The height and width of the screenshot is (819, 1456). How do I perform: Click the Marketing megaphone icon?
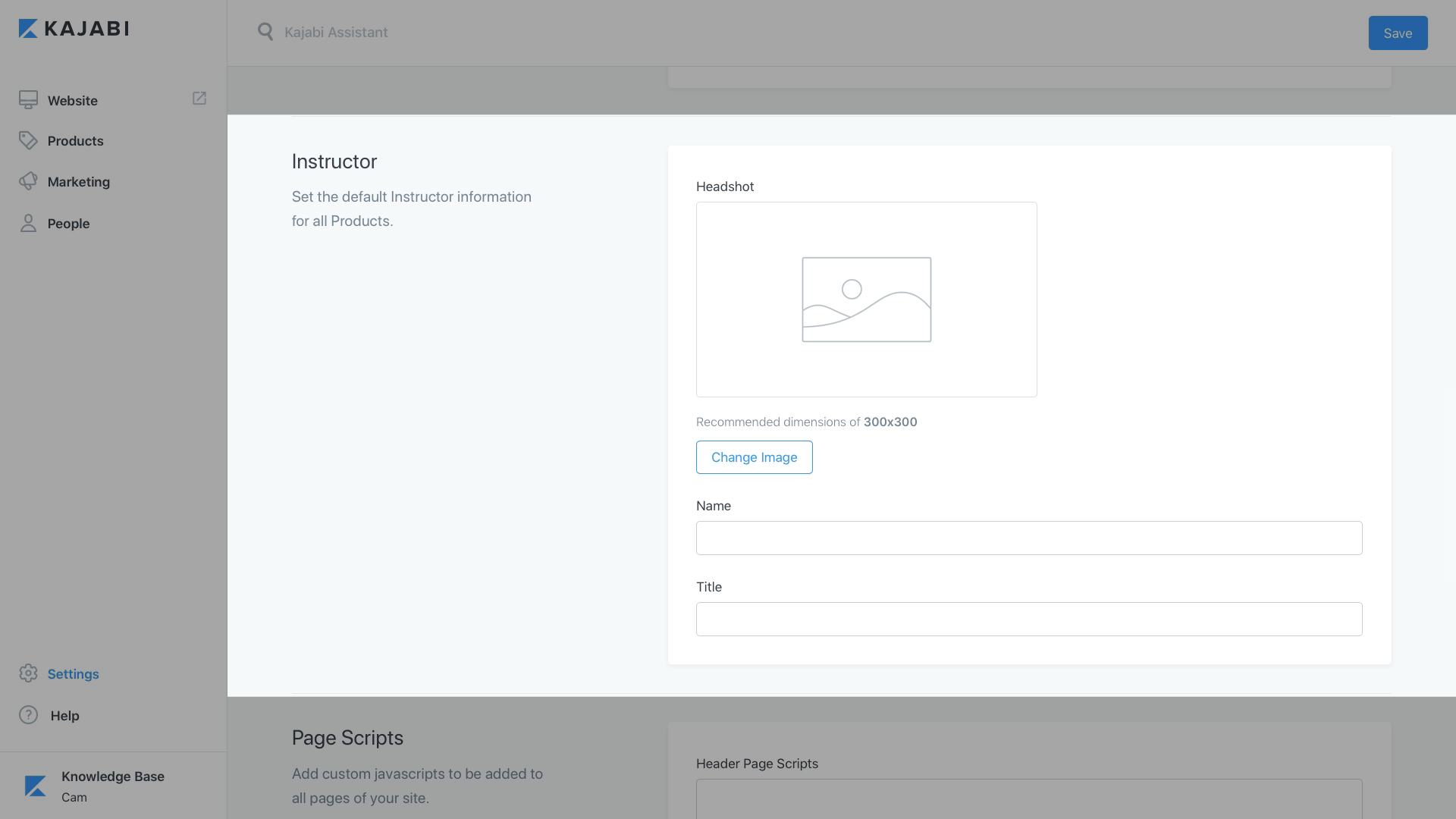(28, 181)
